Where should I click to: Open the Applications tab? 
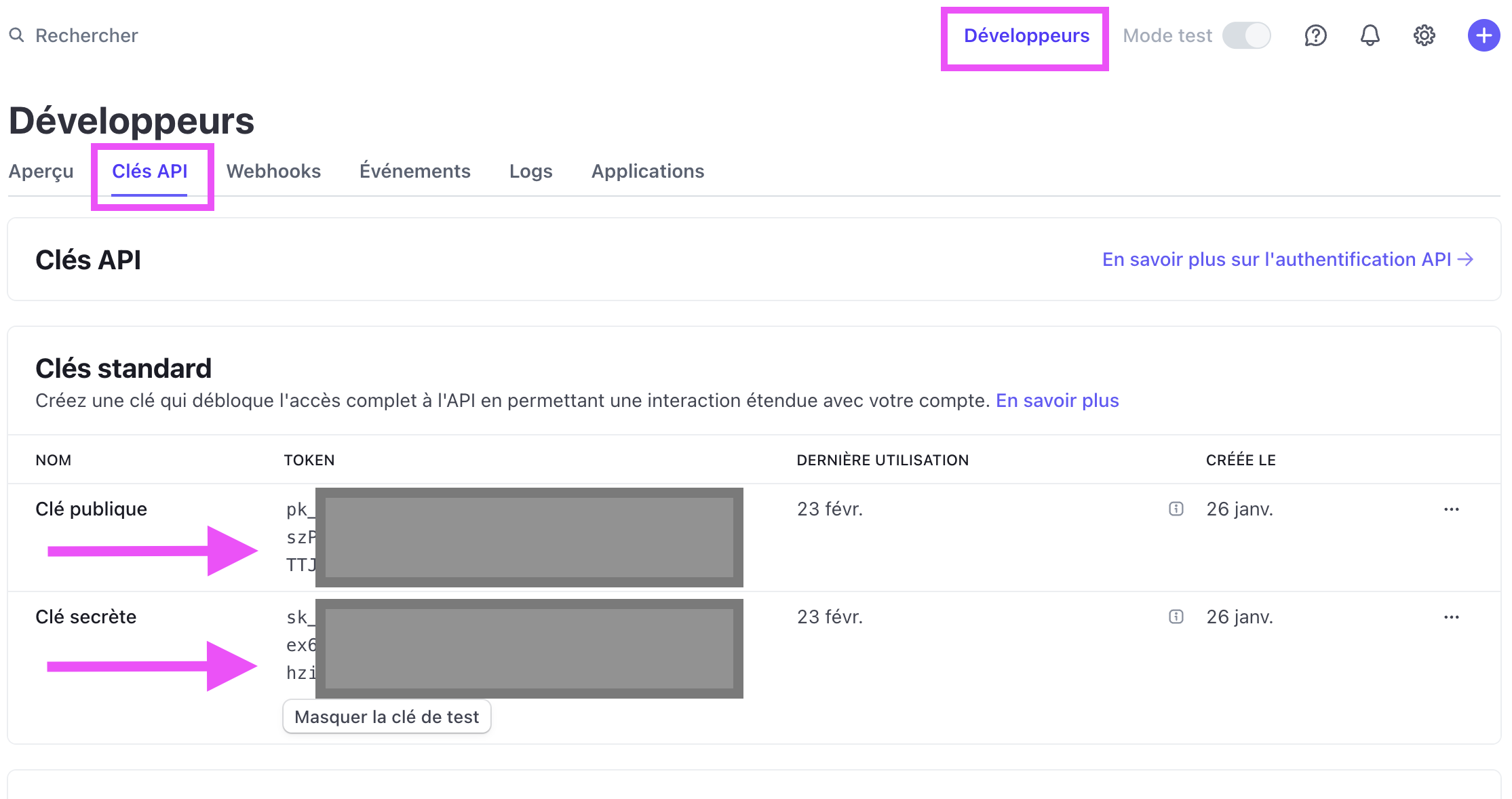pos(648,171)
